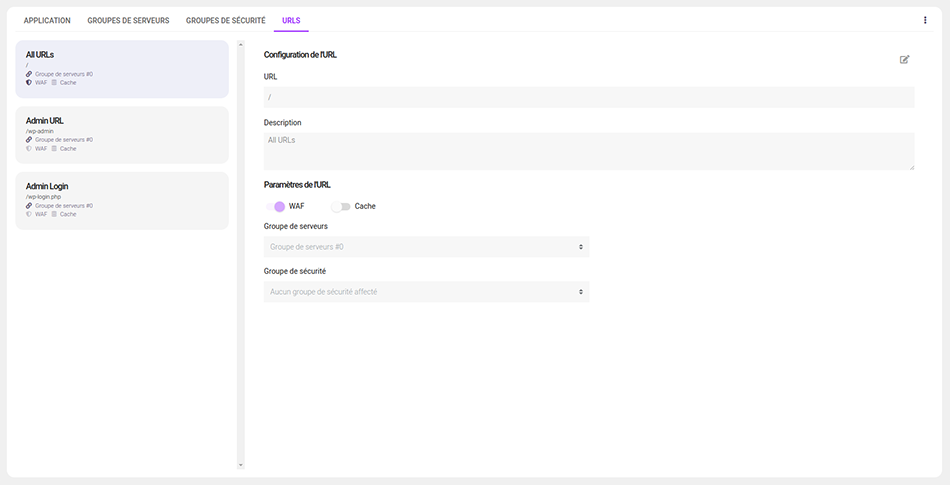The width and height of the screenshot is (950, 485).
Task: Click the Description text area
Action: 588,151
